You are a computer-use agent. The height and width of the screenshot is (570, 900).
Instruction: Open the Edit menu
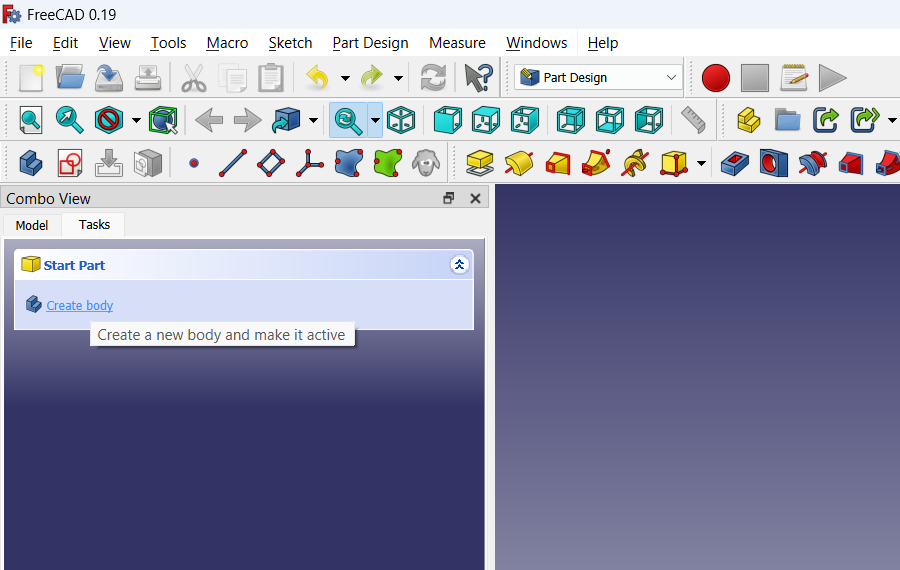point(65,43)
